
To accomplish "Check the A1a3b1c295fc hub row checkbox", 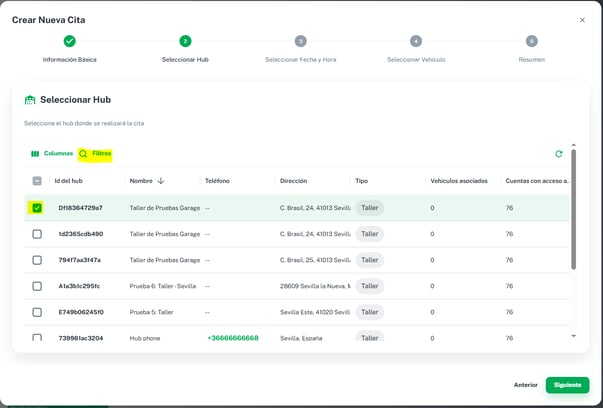I will click(x=37, y=286).
